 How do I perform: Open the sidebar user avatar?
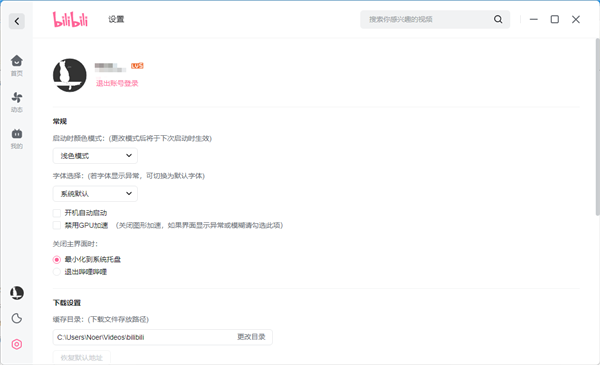(x=17, y=293)
